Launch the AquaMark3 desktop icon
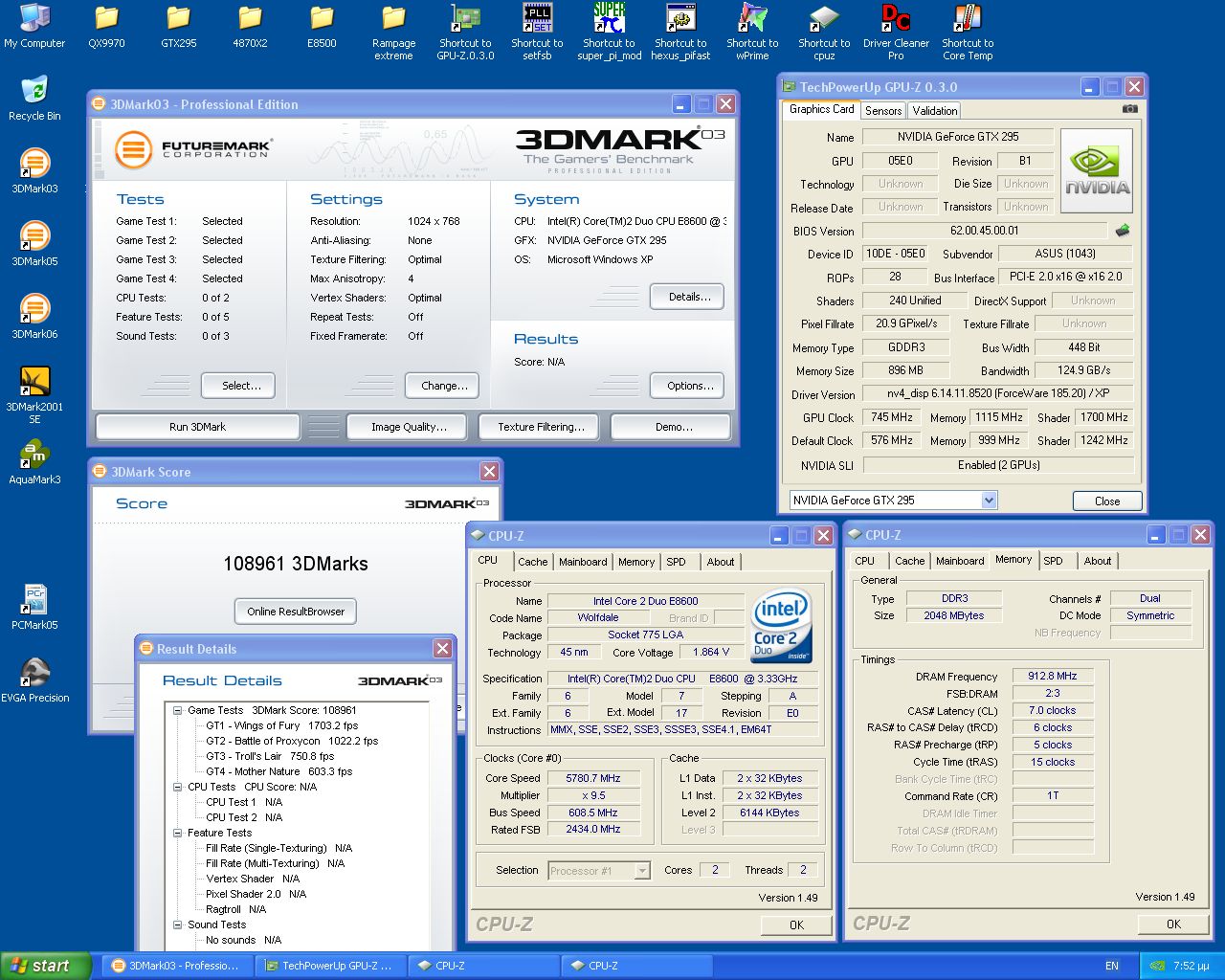 click(34, 463)
